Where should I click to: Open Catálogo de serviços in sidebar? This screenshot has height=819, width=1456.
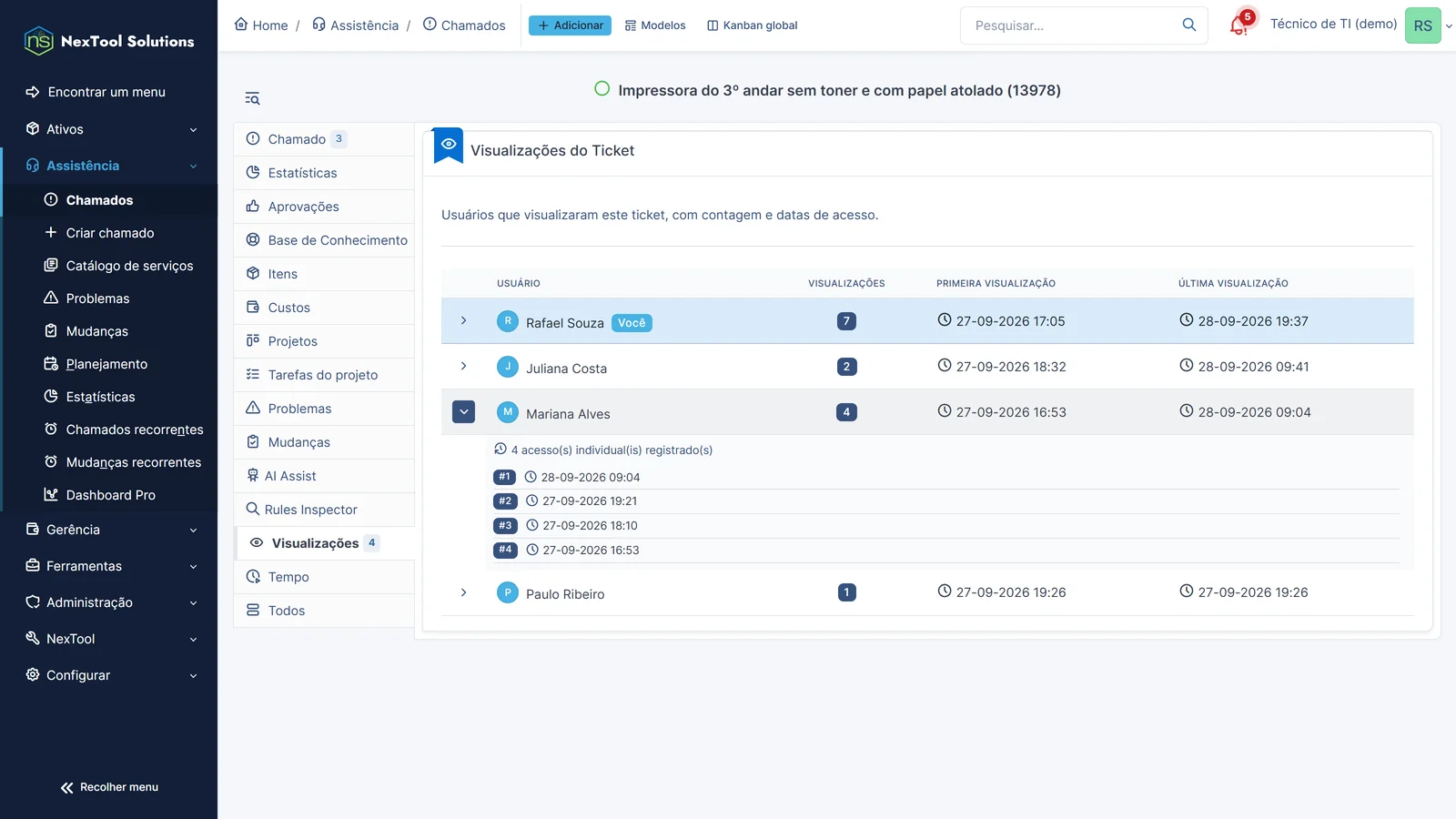point(110,266)
